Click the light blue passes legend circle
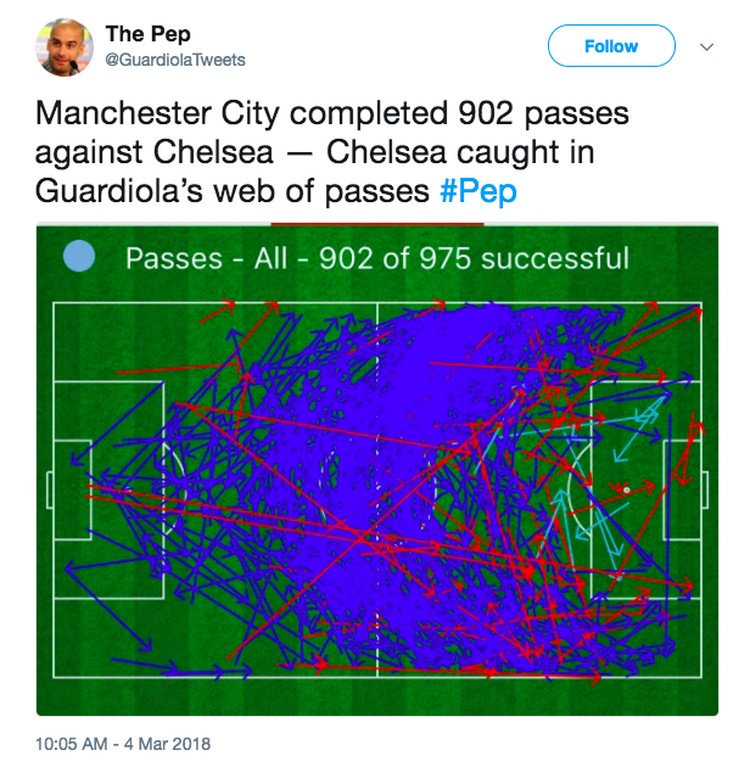This screenshot has width=750, height=767. pyautogui.click(x=79, y=256)
